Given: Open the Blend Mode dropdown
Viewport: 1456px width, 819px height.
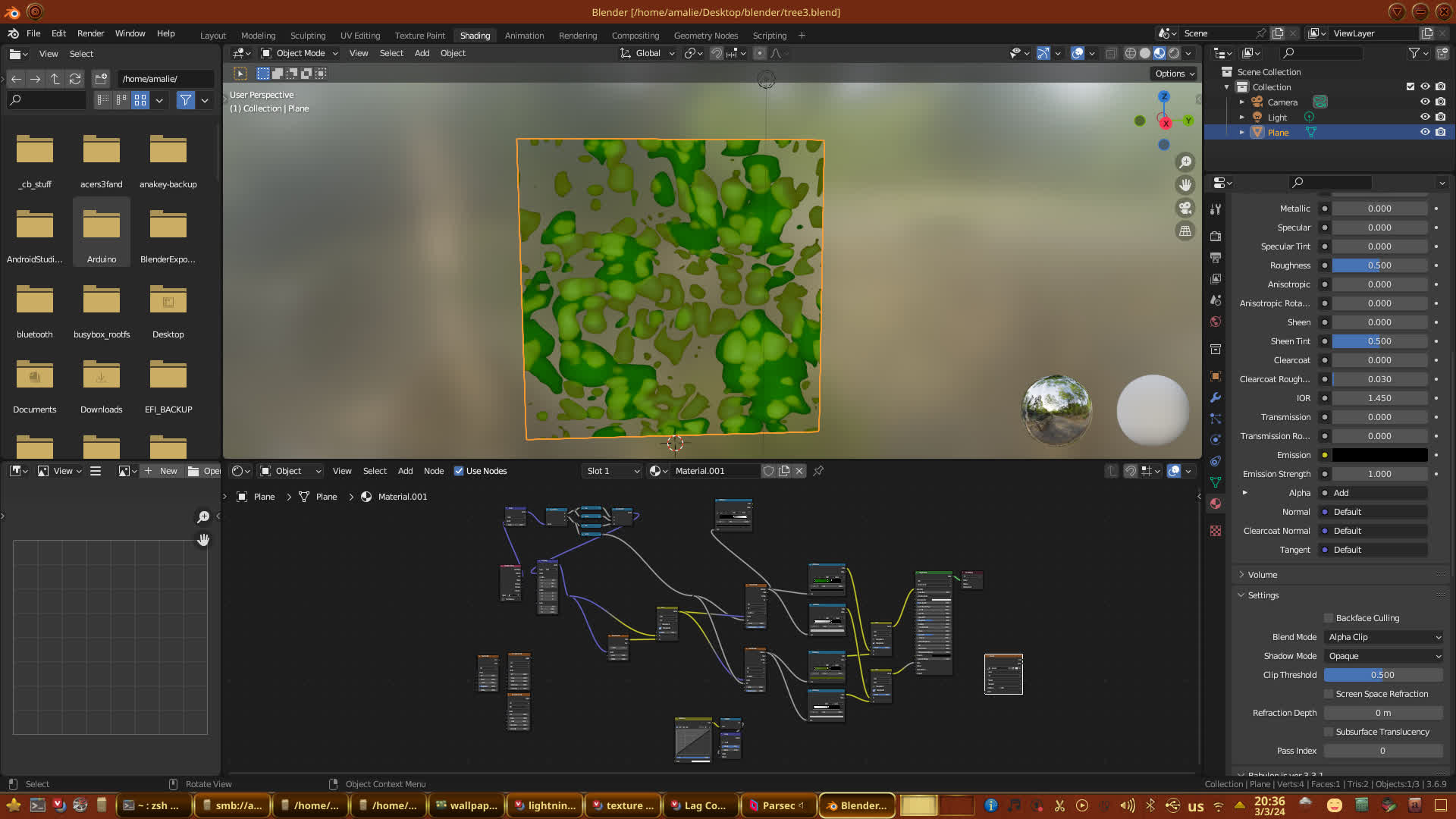Looking at the screenshot, I should 1384,637.
